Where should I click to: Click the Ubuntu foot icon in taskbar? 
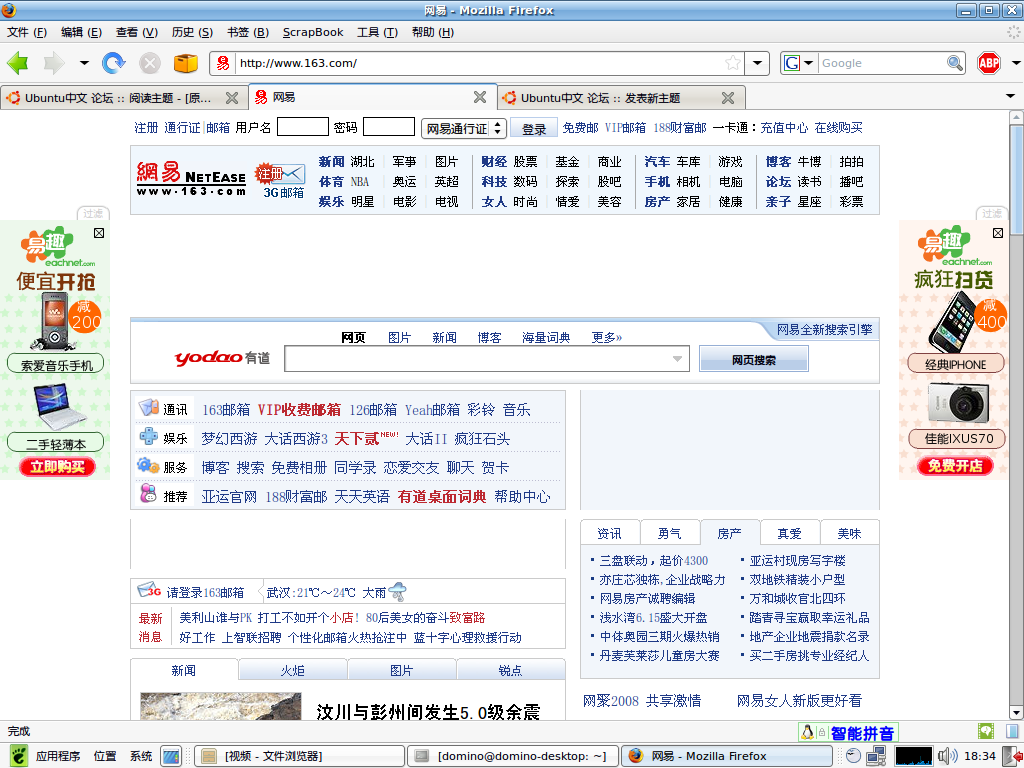[x=18, y=756]
